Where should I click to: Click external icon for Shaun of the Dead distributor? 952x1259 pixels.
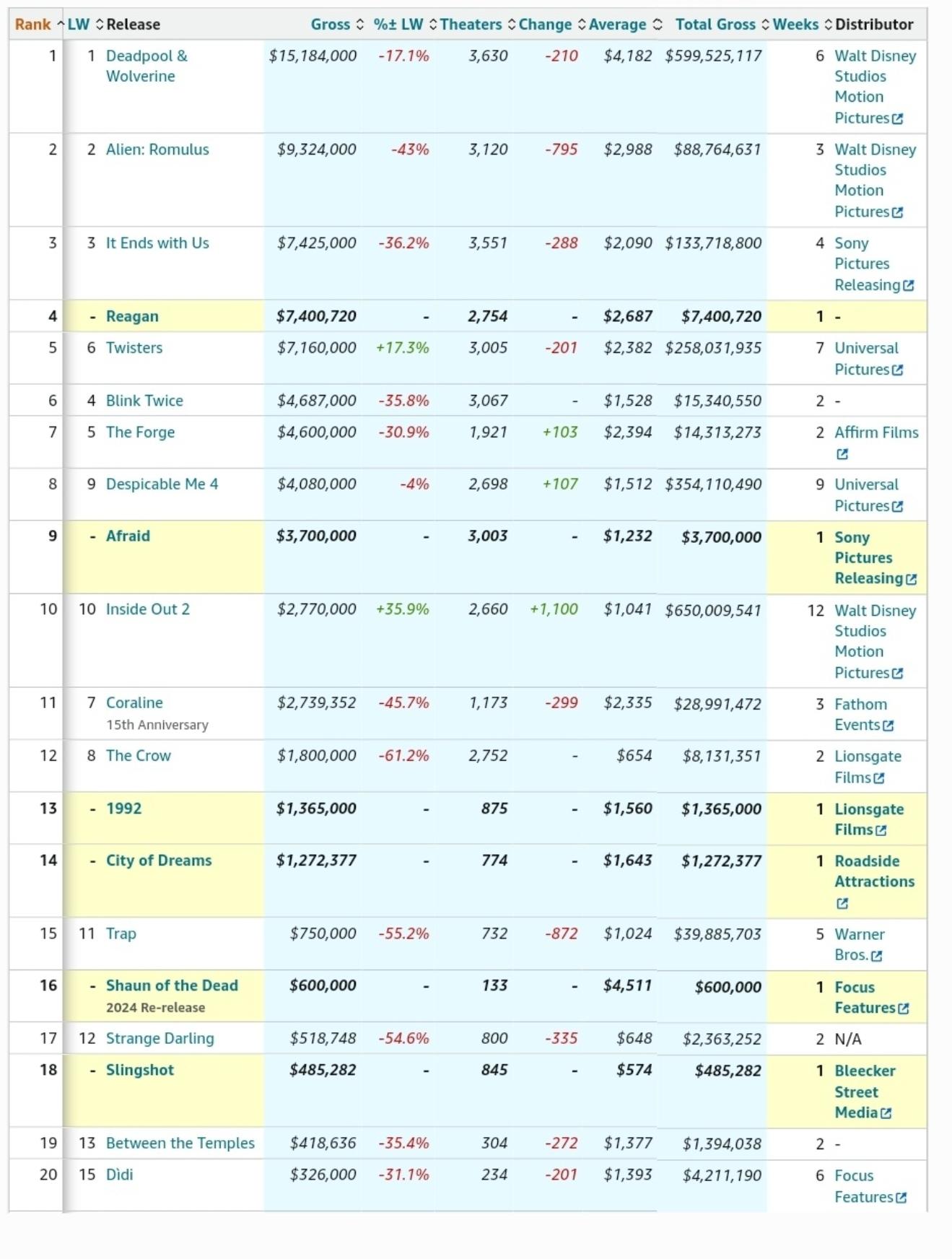click(x=903, y=1009)
